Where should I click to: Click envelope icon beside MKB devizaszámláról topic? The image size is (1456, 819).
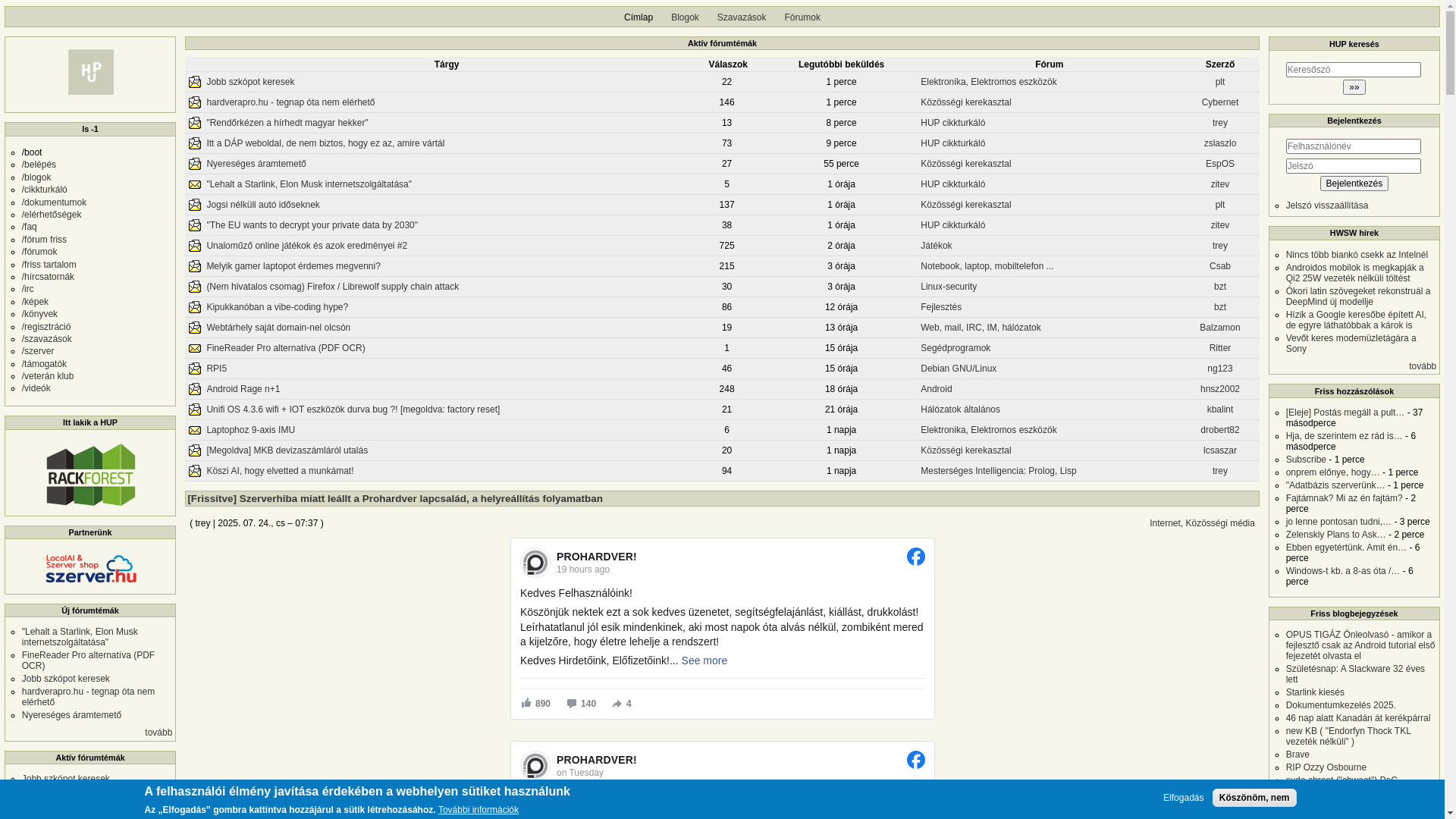[195, 450]
